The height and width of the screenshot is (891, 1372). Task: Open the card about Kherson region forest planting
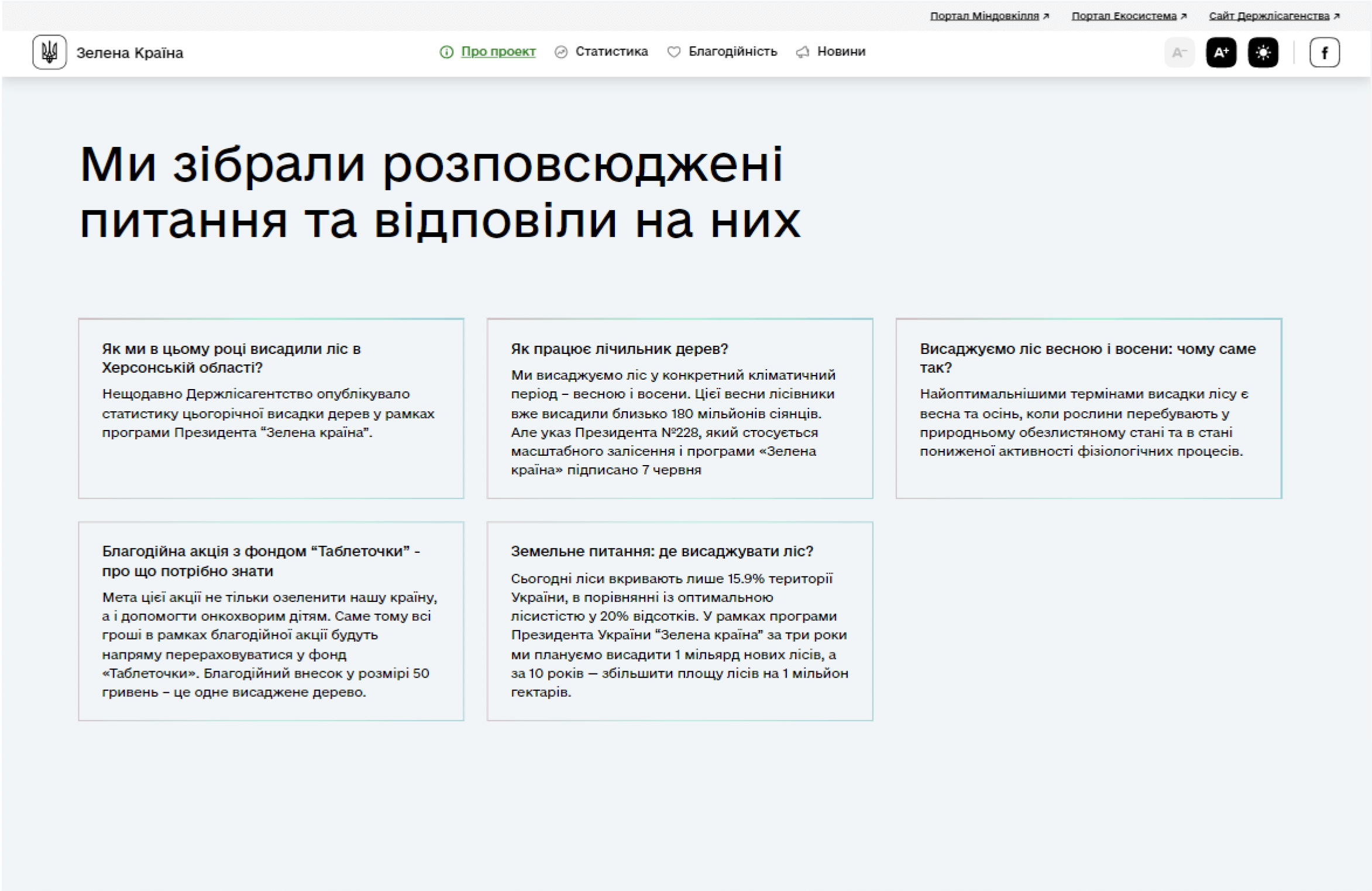point(271,408)
